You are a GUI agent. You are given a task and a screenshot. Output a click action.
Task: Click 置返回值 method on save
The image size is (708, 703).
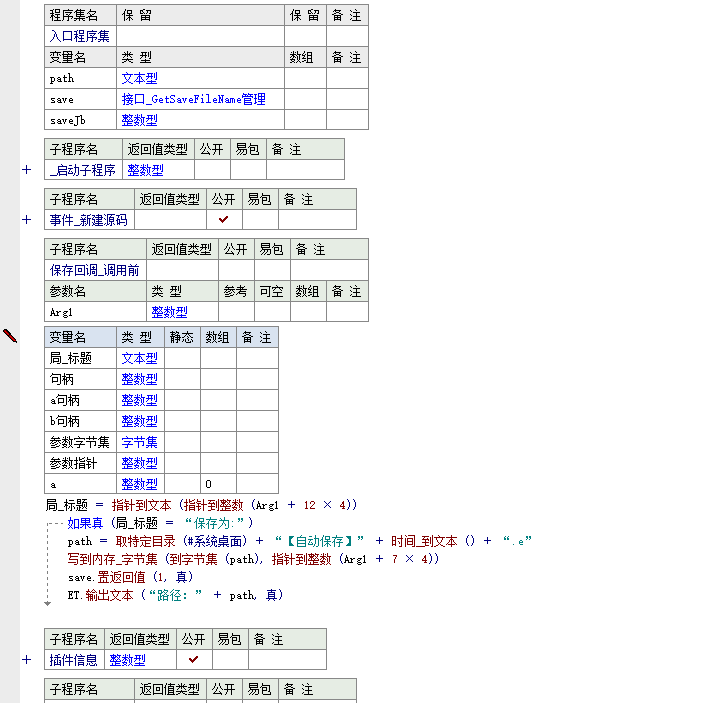click(x=121, y=577)
